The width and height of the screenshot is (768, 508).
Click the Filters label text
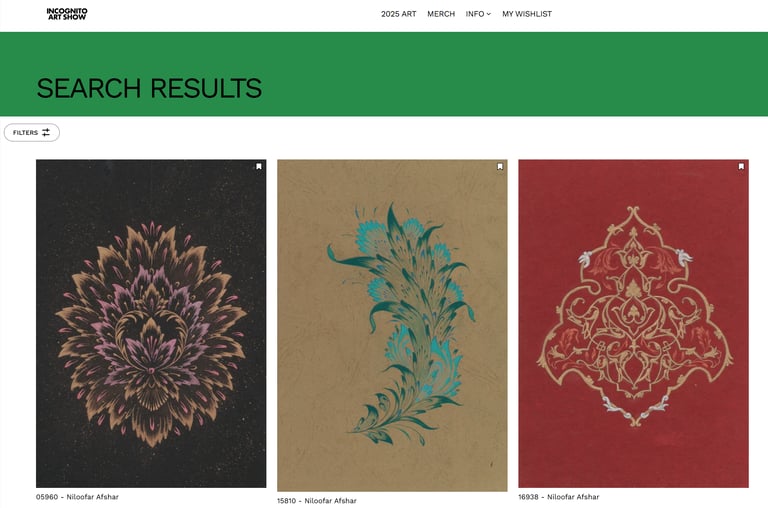(25, 133)
